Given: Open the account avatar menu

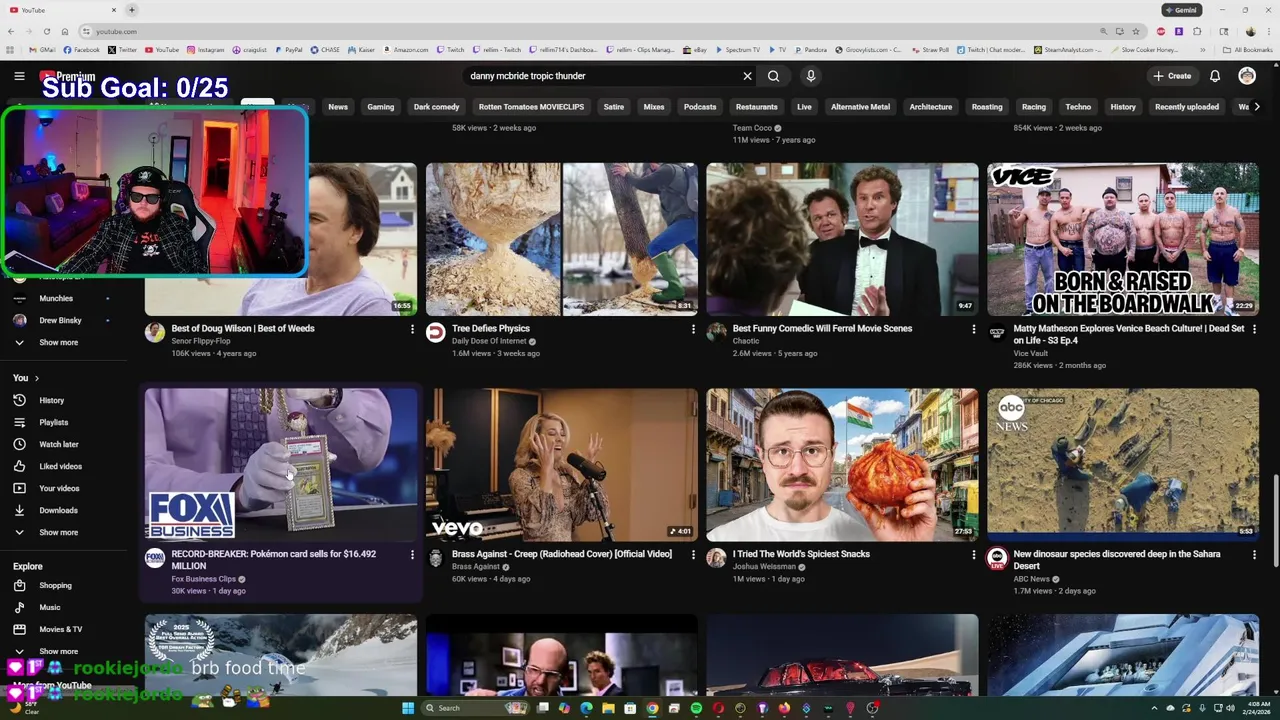Looking at the screenshot, I should 1247,76.
